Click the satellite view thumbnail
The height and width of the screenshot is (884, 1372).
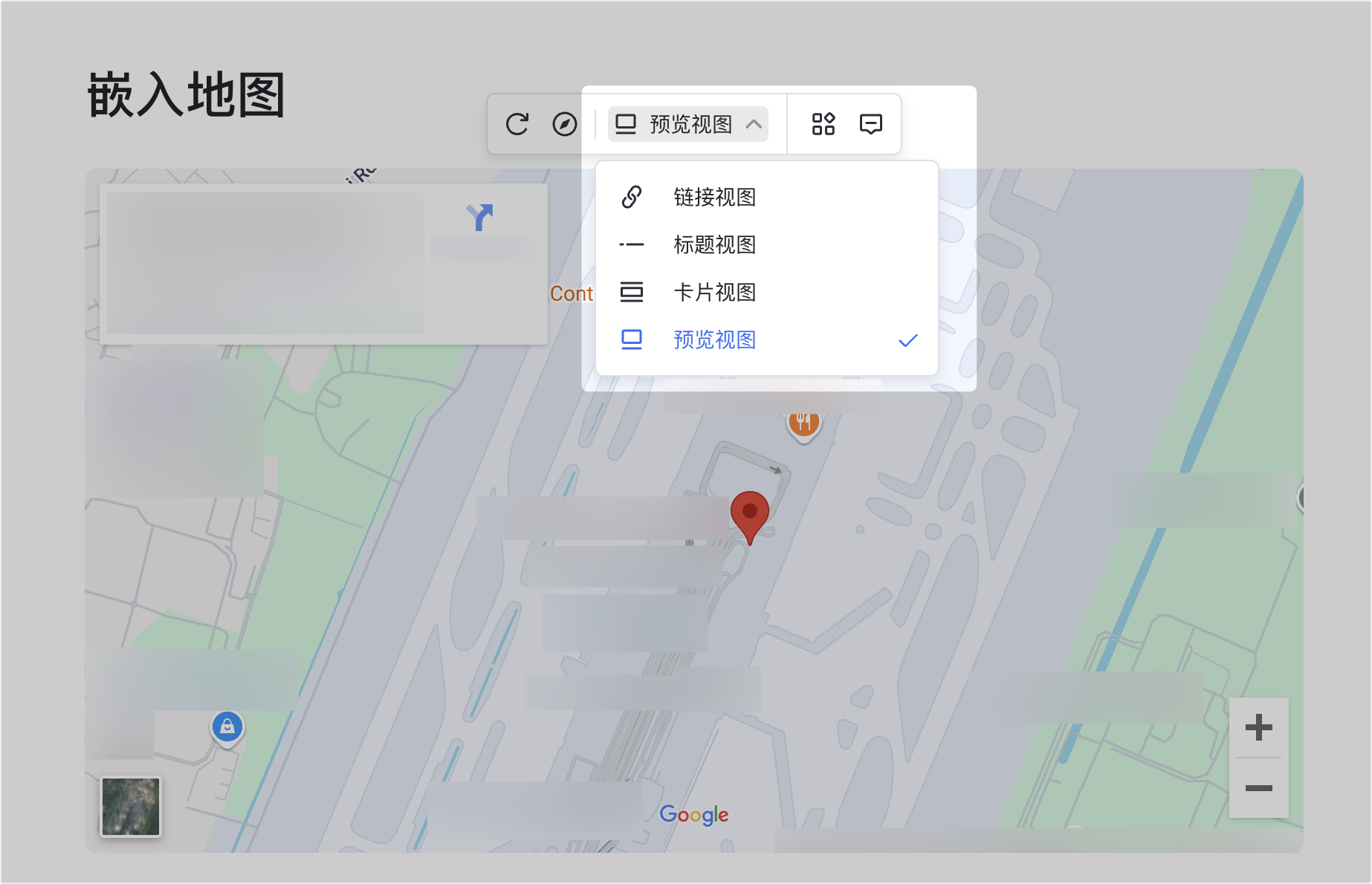(x=130, y=807)
